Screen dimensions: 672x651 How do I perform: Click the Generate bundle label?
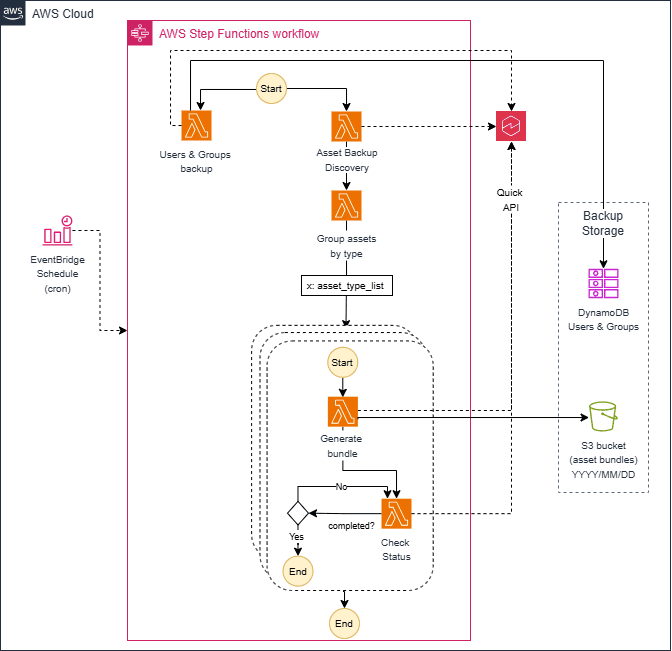pos(342,446)
